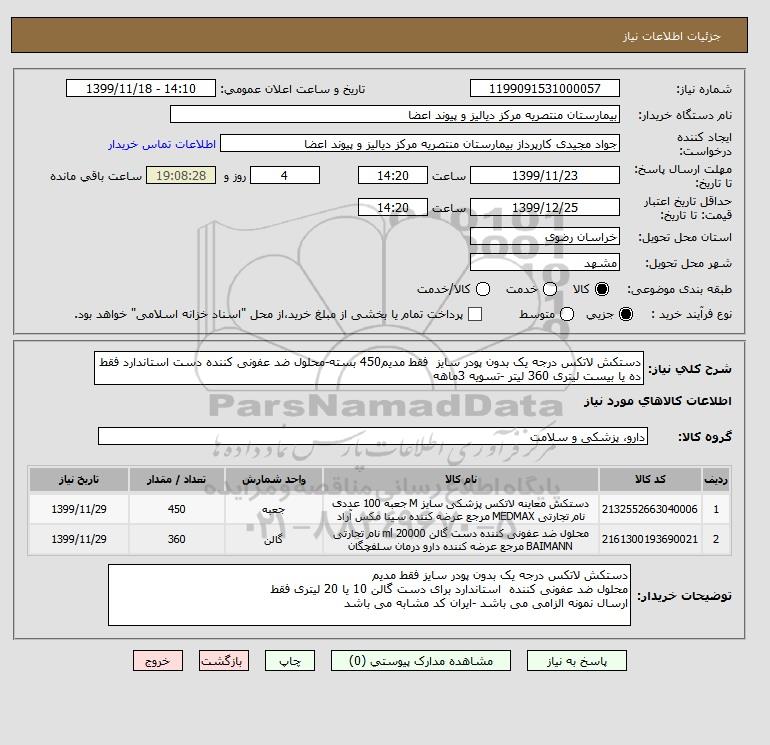The width and height of the screenshot is (770, 745).
Task: Click the ردیف column header
Action: click(715, 480)
